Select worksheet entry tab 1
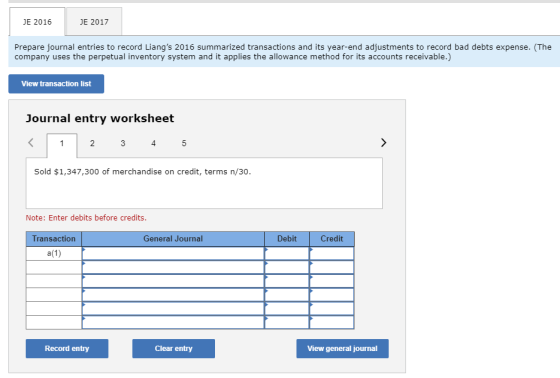This screenshot has height=378, width=560. click(x=62, y=144)
